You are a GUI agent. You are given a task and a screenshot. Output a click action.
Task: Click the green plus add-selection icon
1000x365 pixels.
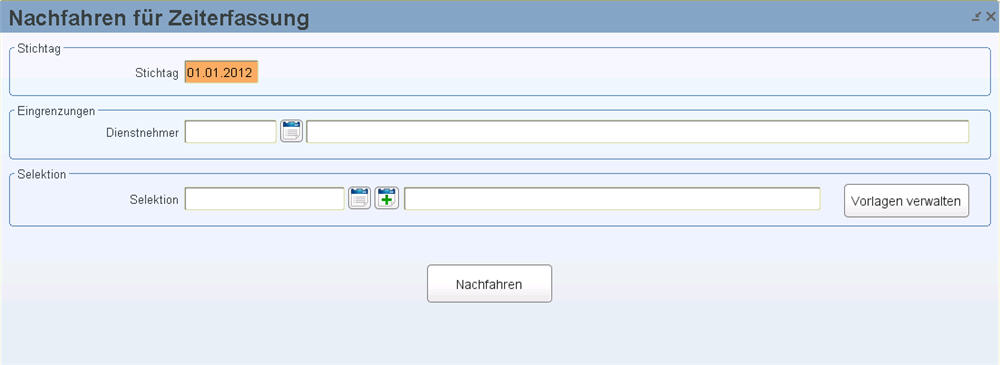pyautogui.click(x=386, y=198)
